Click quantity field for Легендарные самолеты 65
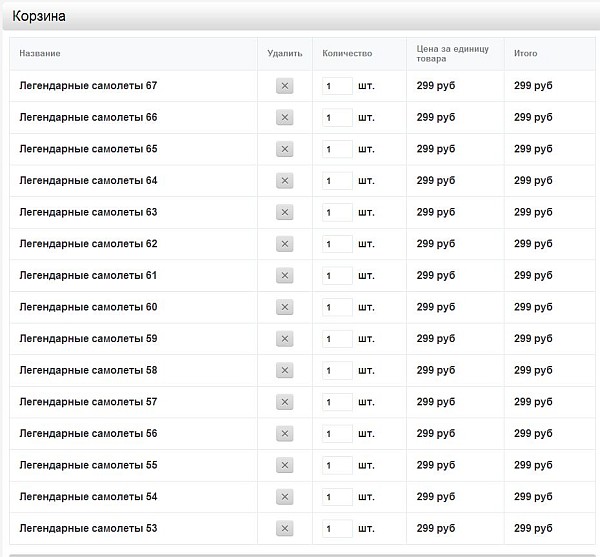This screenshot has height=557, width=600. (x=337, y=150)
